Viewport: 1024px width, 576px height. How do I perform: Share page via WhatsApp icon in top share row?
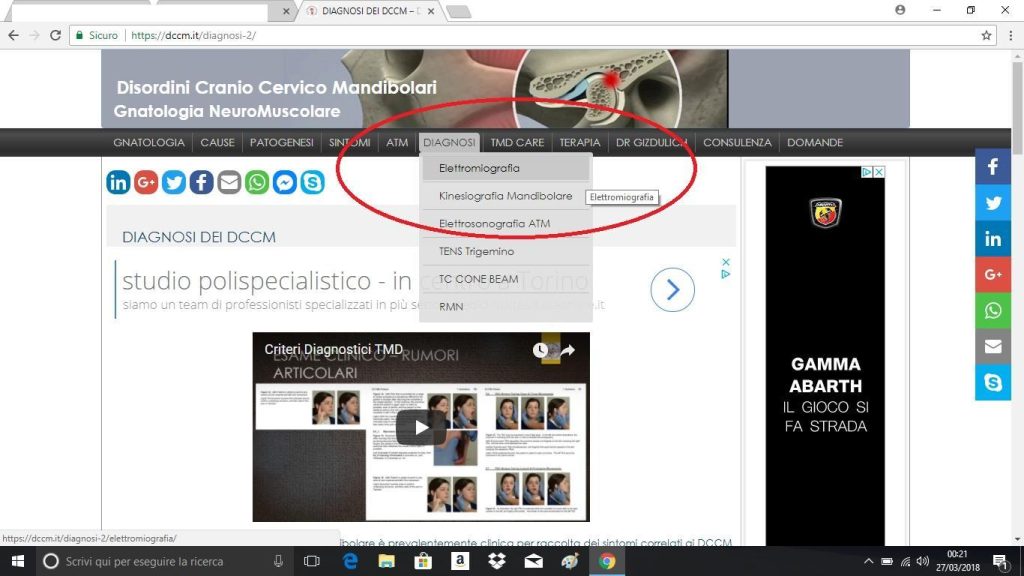click(x=257, y=182)
